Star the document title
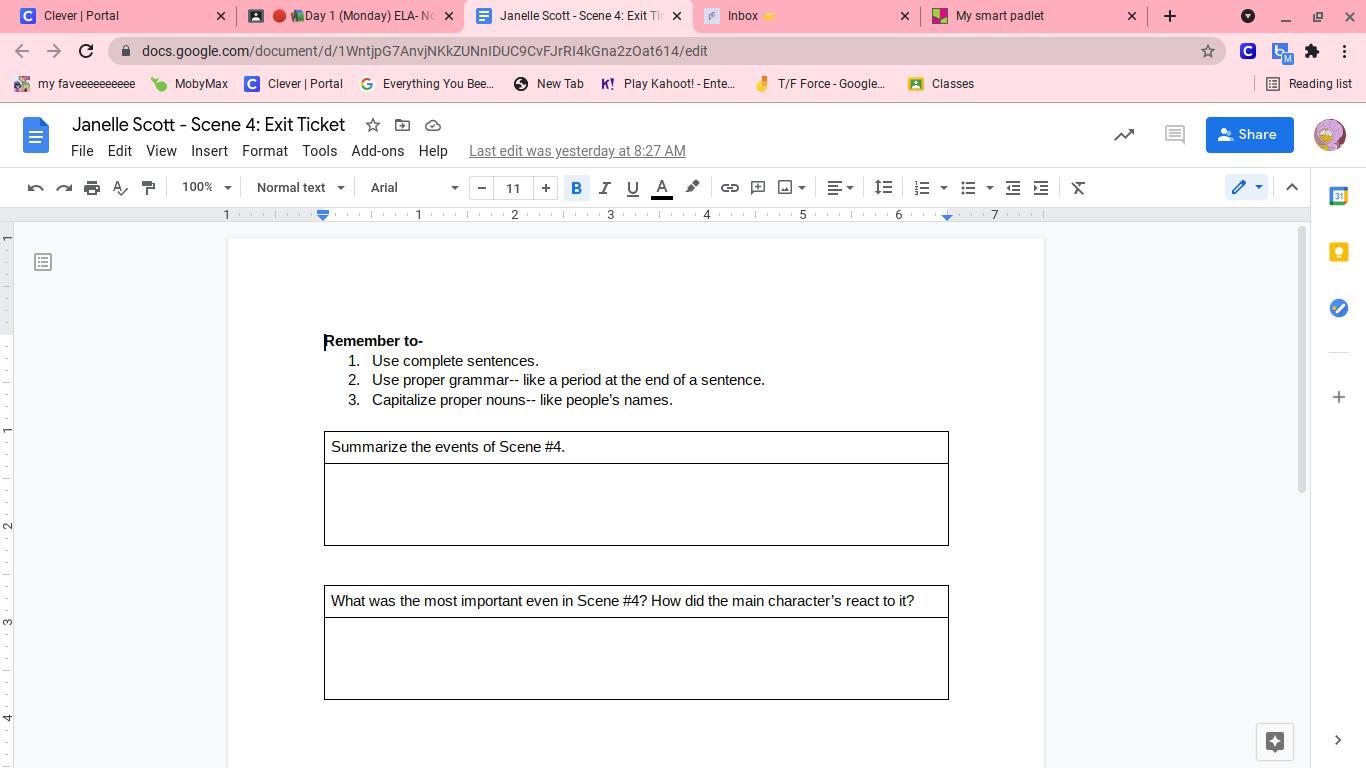The image size is (1366, 768). tap(372, 125)
